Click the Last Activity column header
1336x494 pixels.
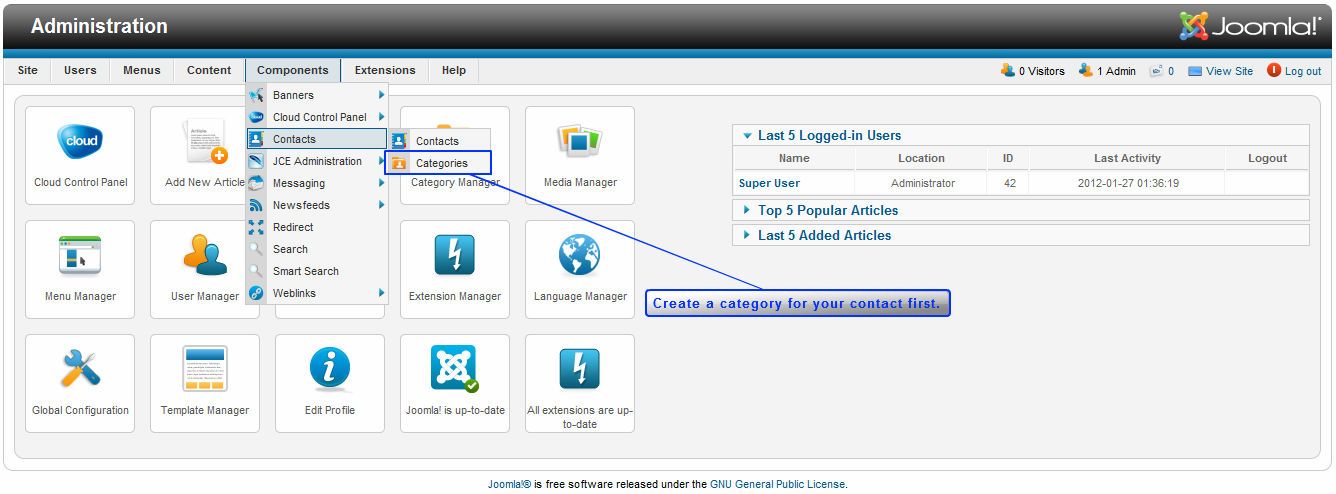[x=1127, y=158]
